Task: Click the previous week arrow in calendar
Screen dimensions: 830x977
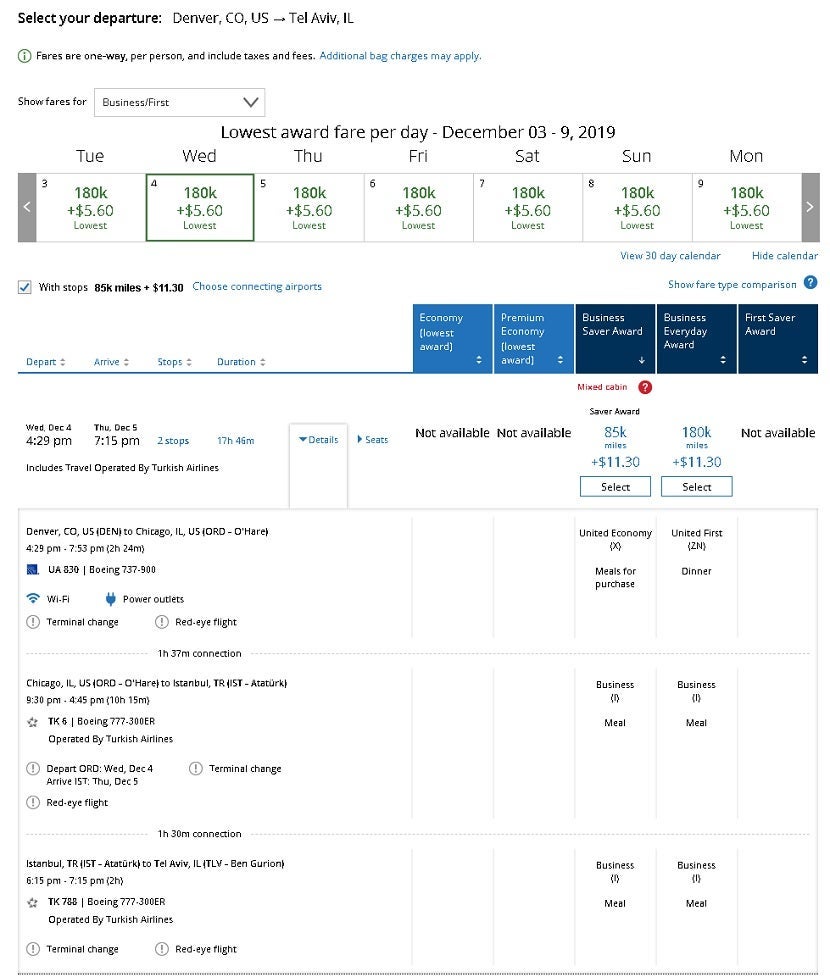Action: click(27, 207)
